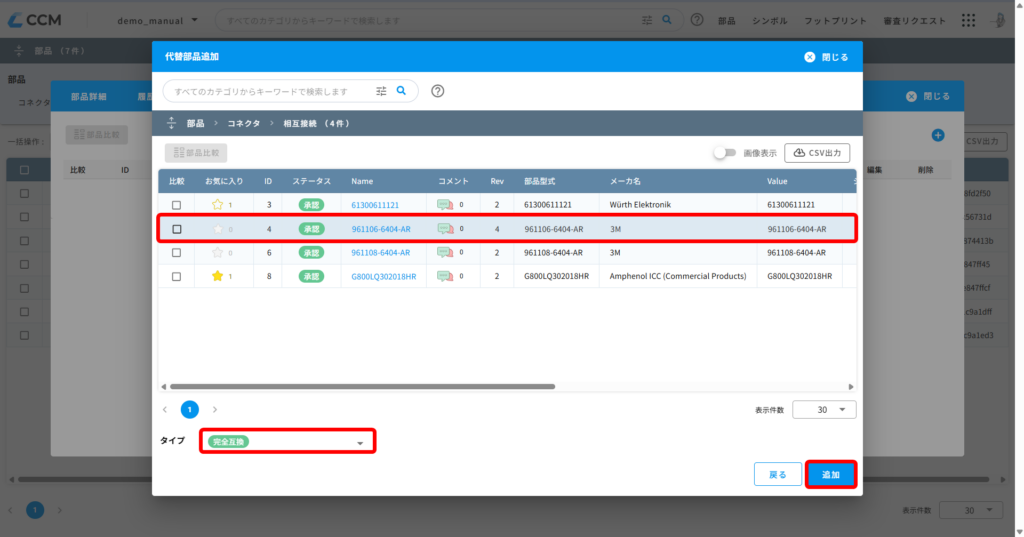Viewport: 1024px width, 537px height.
Task: Open the demo_manual workspace dropdown
Action: [x=157, y=20]
